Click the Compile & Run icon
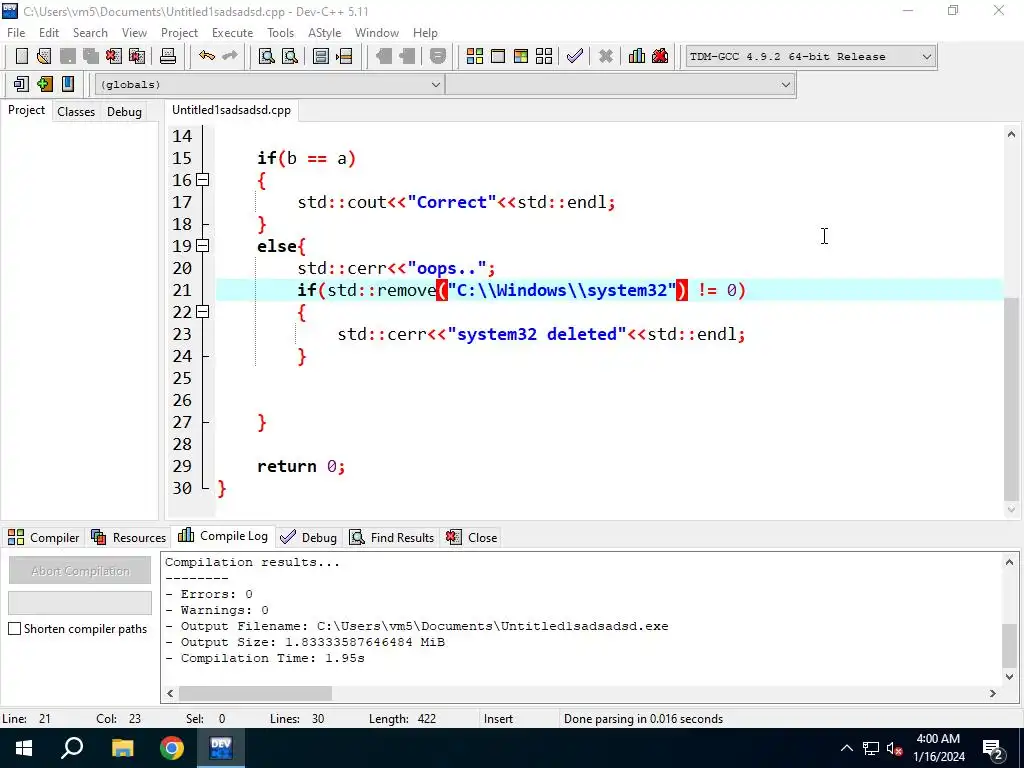Screen dimensions: 1024x768 point(520,56)
